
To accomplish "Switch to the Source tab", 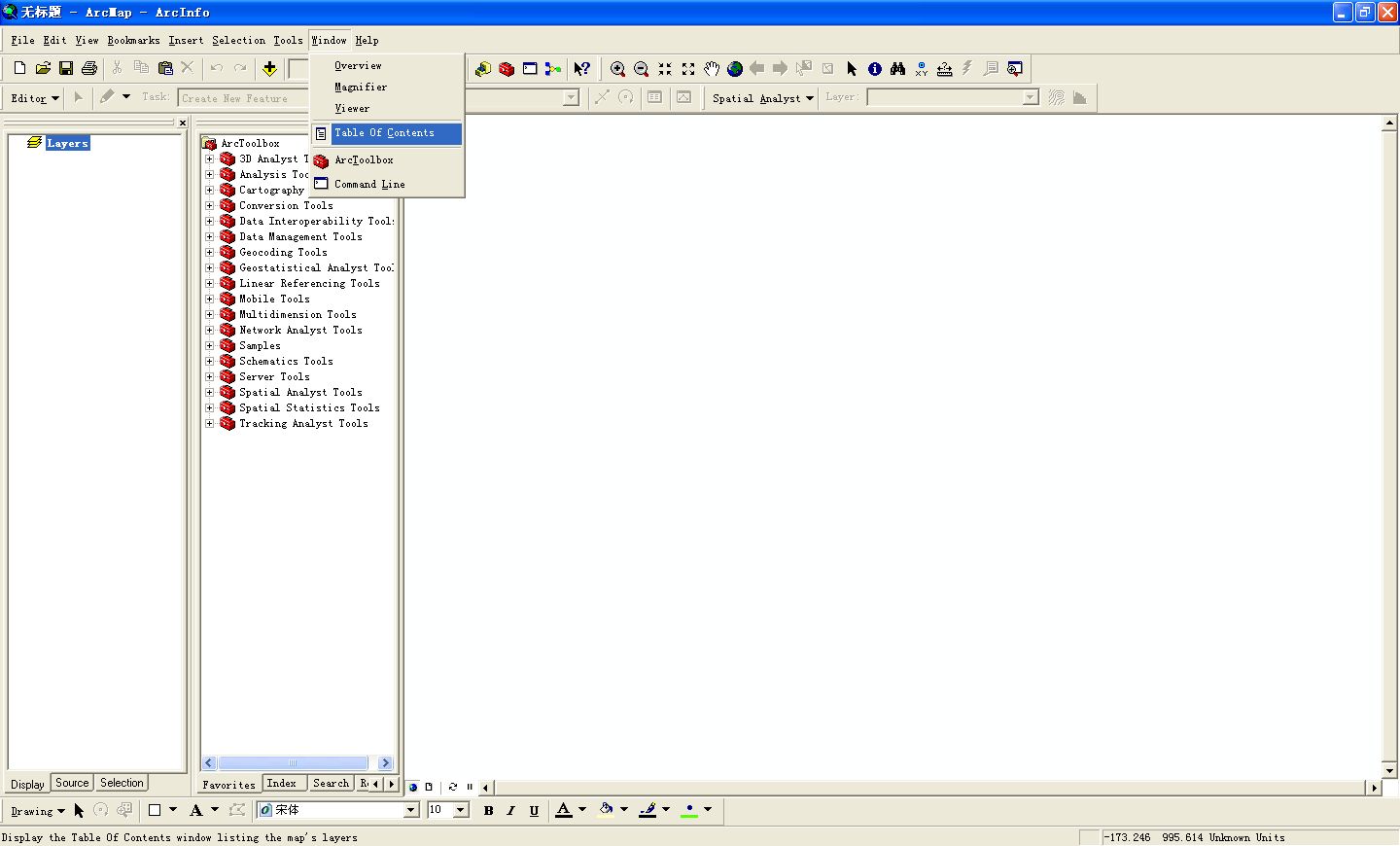I will pos(72,783).
